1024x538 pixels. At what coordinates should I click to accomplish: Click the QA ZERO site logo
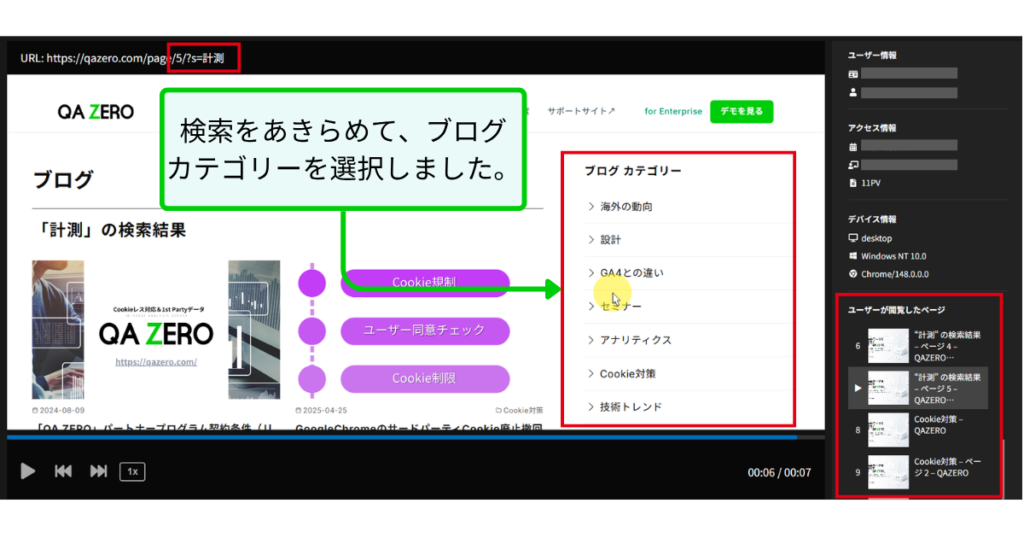point(95,112)
